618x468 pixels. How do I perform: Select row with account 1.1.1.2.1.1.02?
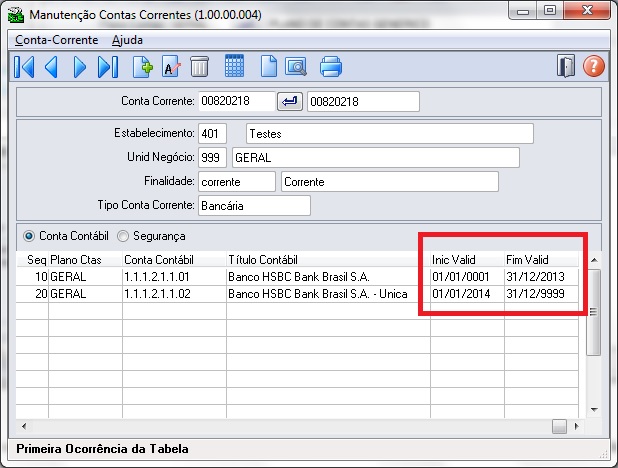pos(297,294)
